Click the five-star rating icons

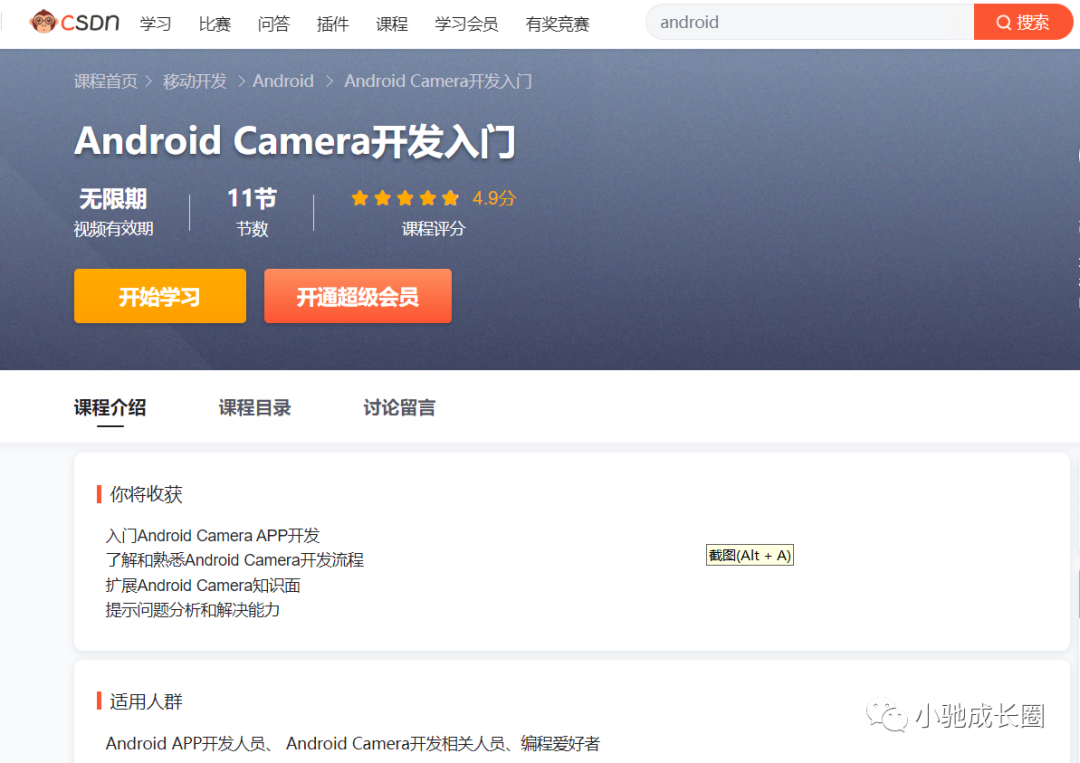coord(405,198)
